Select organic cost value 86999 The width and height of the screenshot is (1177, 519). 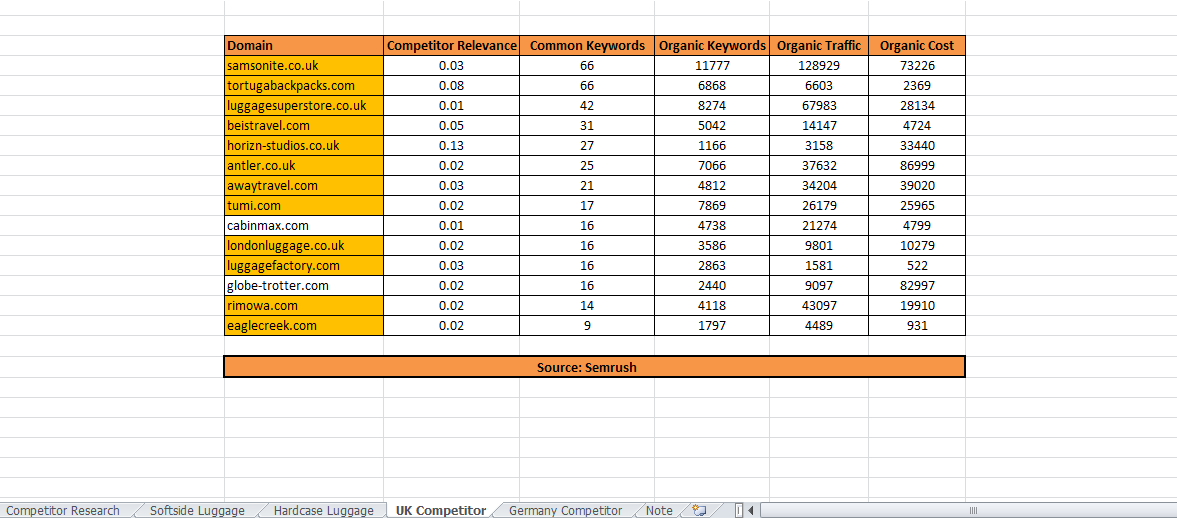[x=917, y=165]
